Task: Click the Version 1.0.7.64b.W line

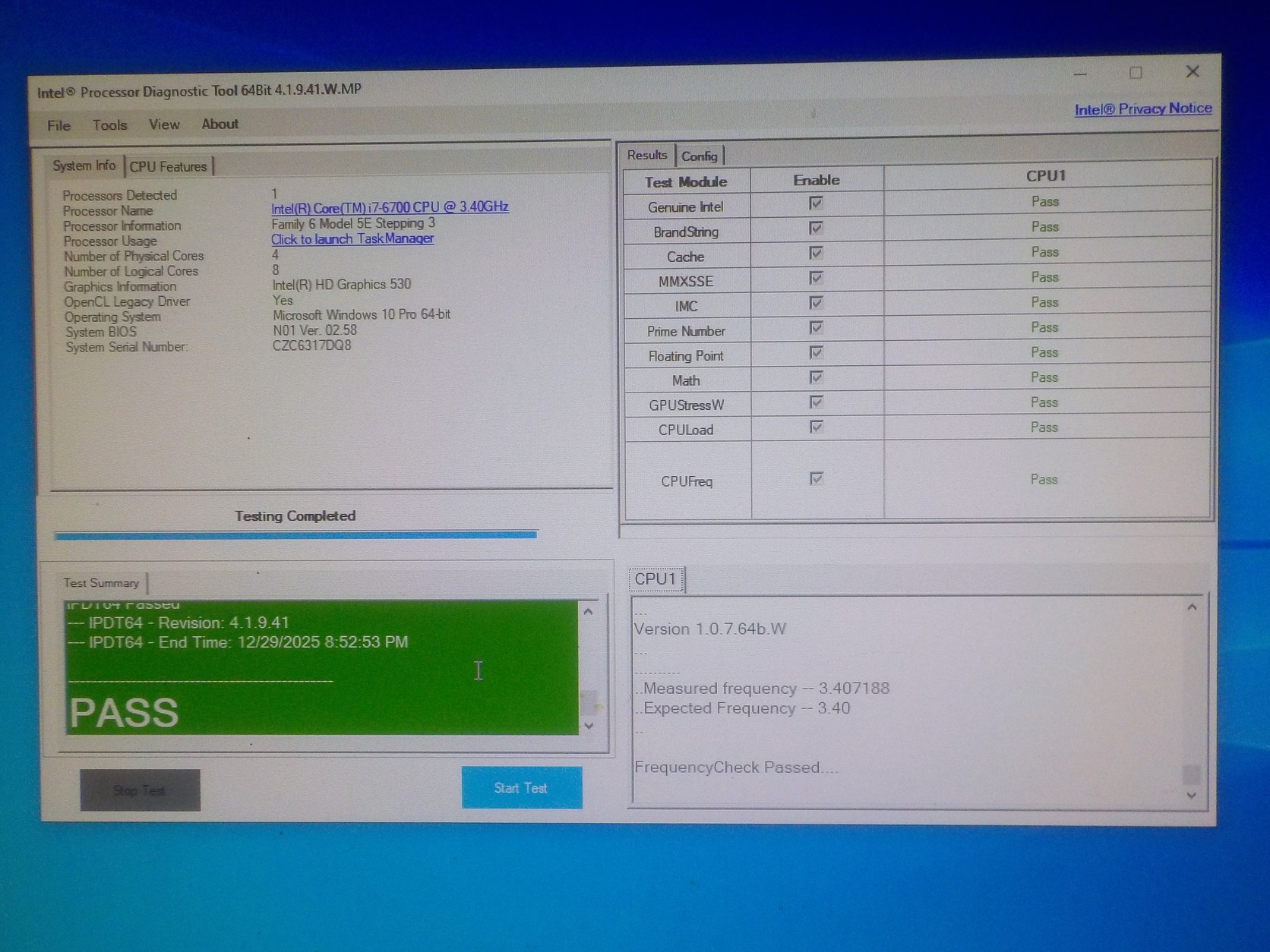Action: (x=710, y=629)
